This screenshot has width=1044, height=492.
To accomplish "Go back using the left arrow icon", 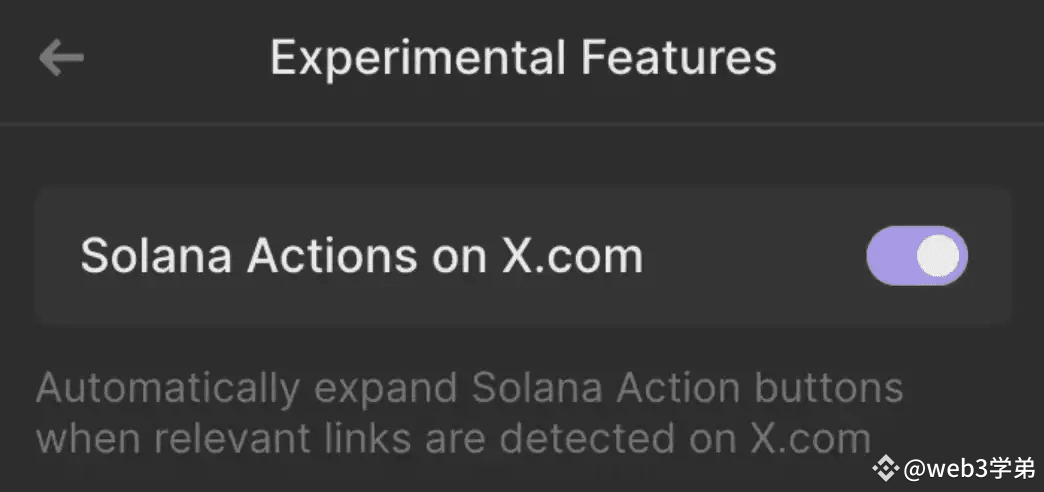I will (x=61, y=57).
